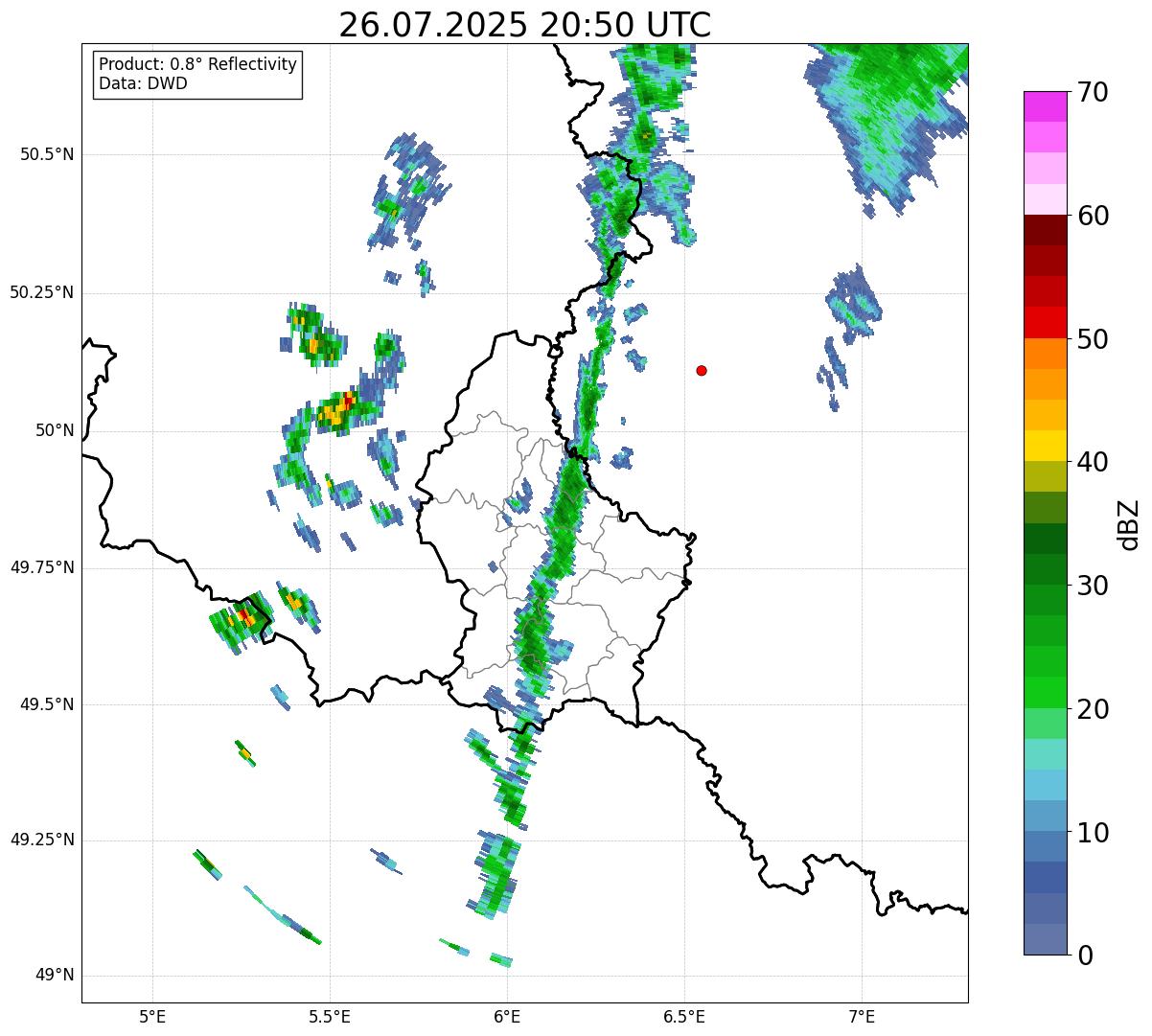Click the colorbar tick label 40

point(1093,462)
